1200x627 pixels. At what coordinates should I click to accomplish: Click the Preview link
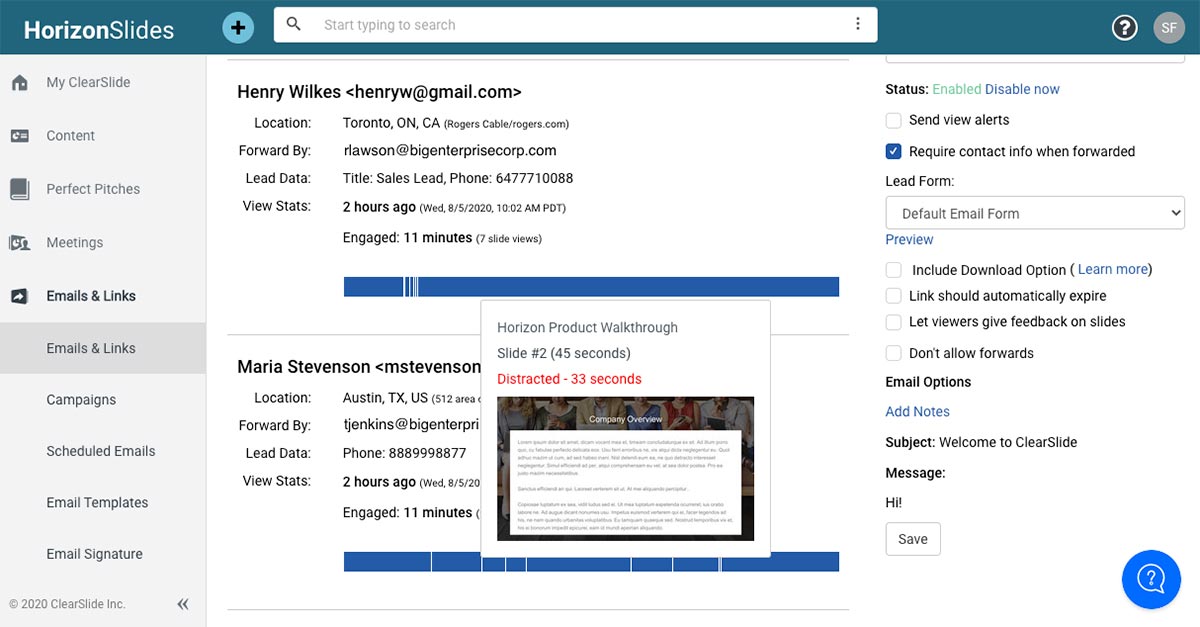tap(909, 240)
